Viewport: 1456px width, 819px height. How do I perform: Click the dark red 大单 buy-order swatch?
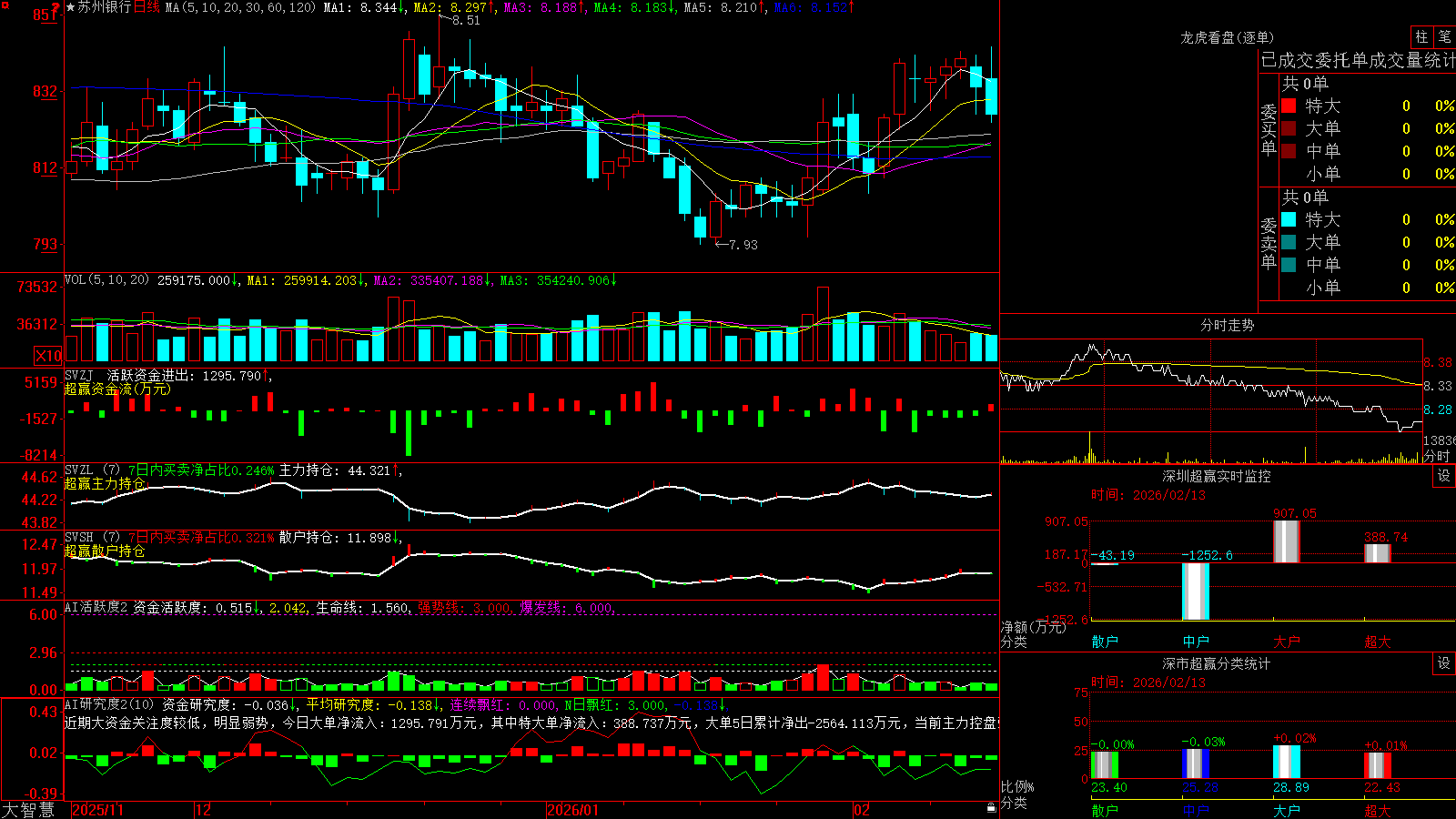point(1289,128)
